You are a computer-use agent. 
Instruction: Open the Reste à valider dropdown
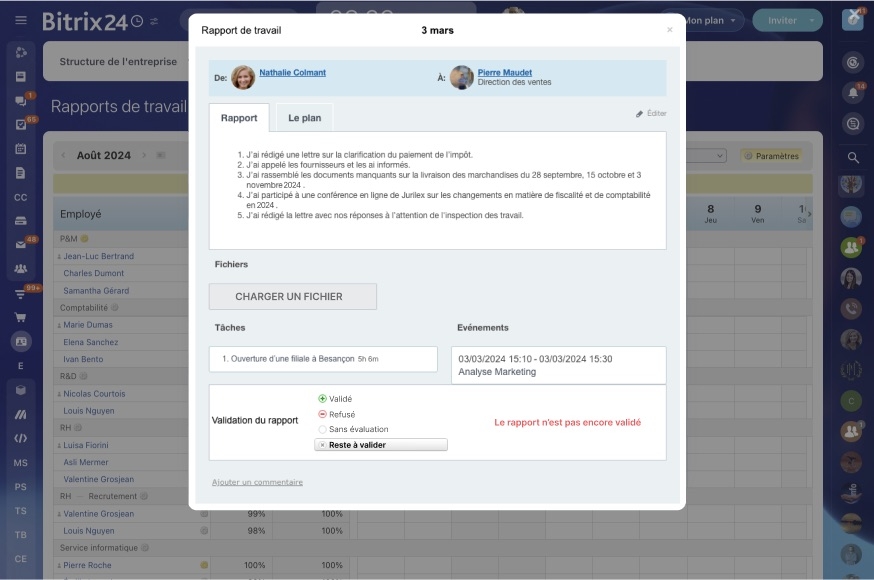point(381,445)
